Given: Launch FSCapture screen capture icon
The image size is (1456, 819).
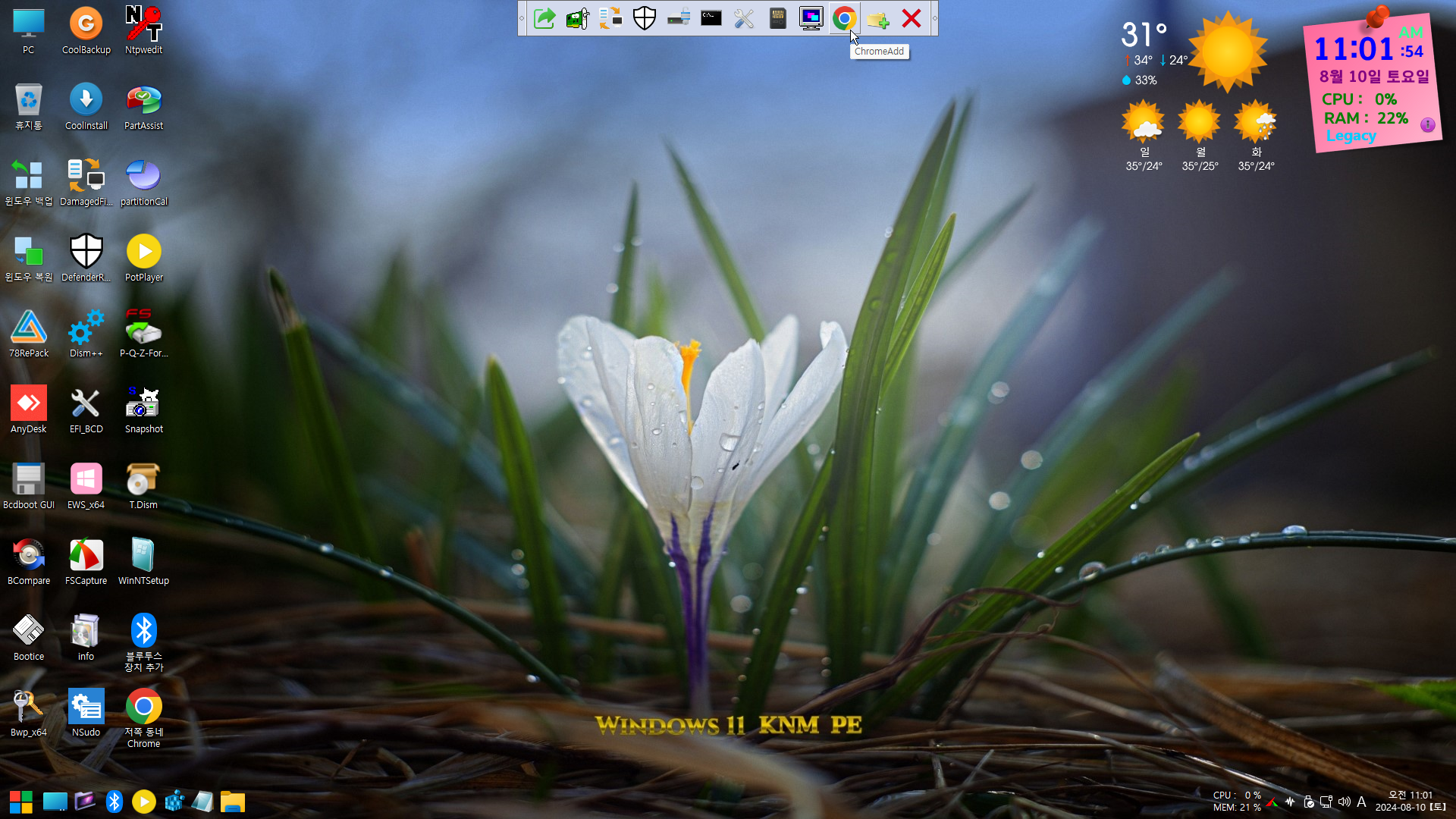Looking at the screenshot, I should (x=86, y=561).
